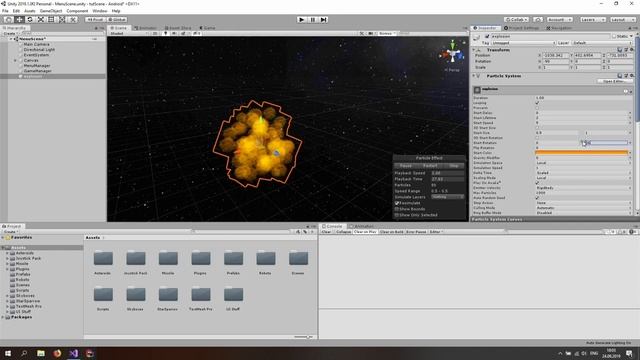Switch to the Game tab
Screen dimensions: 640x360
[207, 28]
